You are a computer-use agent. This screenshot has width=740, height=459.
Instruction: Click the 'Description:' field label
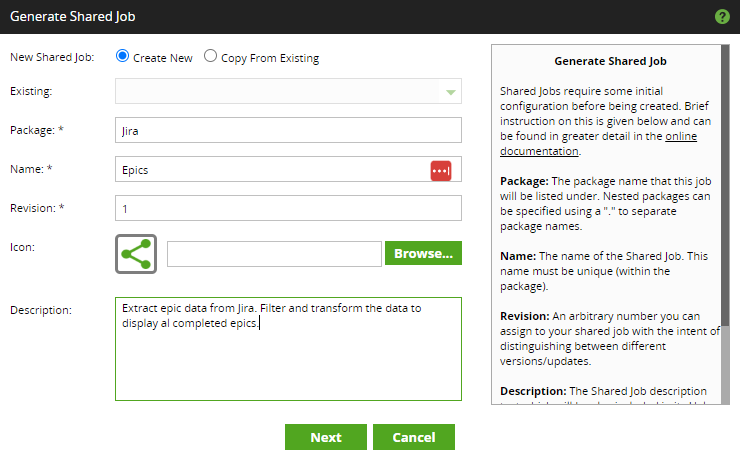click(41, 310)
